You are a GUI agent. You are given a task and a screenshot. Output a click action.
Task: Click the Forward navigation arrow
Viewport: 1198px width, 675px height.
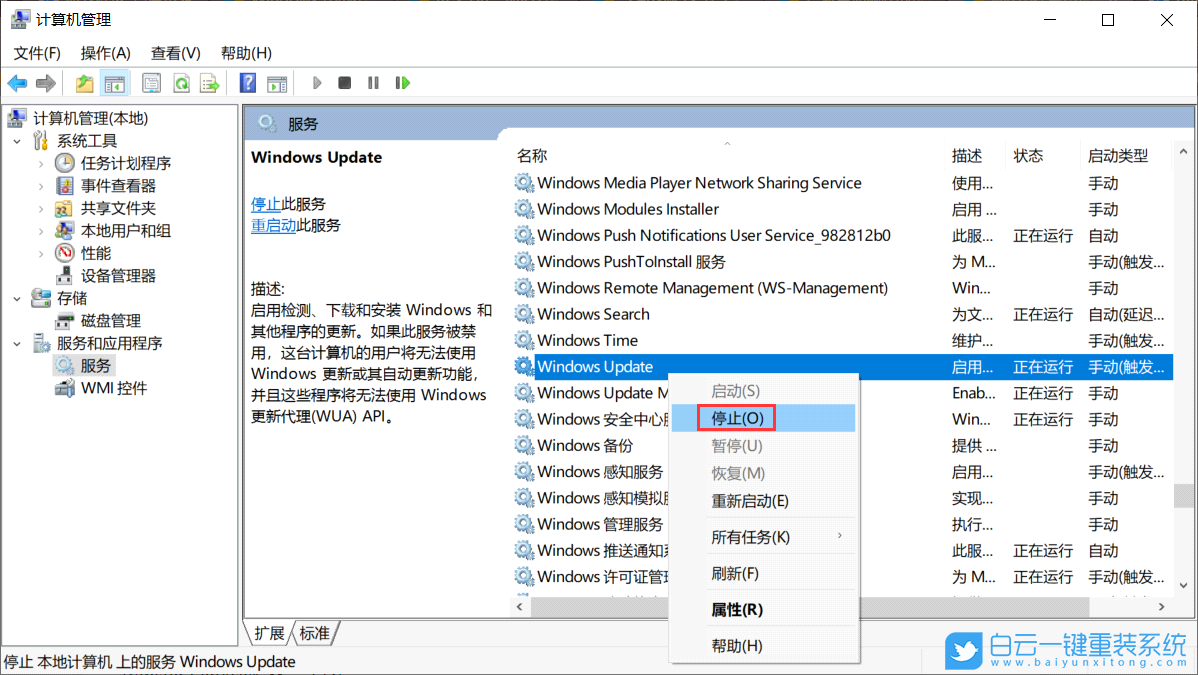tap(46, 83)
